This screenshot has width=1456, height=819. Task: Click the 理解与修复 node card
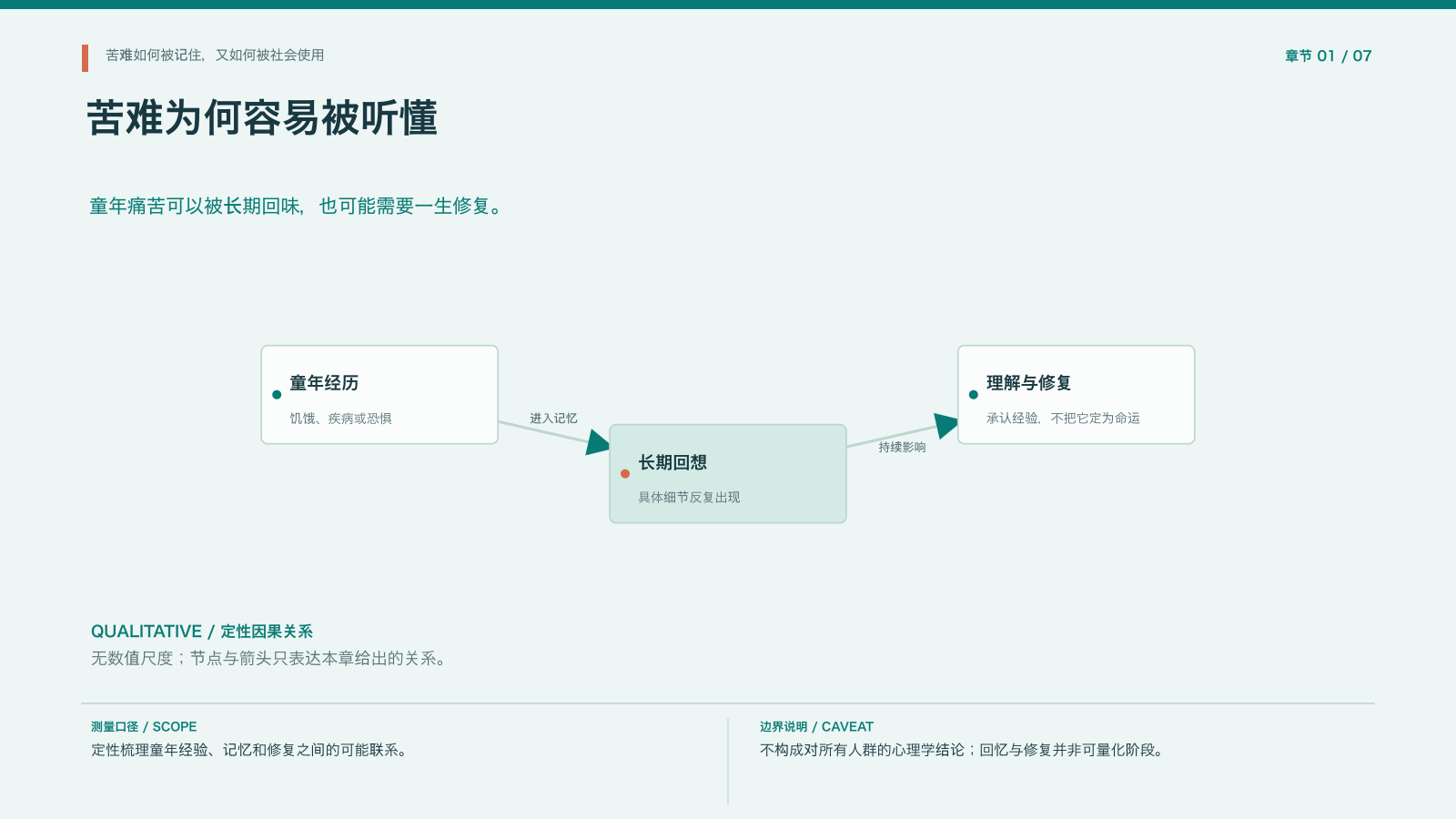pos(1077,395)
